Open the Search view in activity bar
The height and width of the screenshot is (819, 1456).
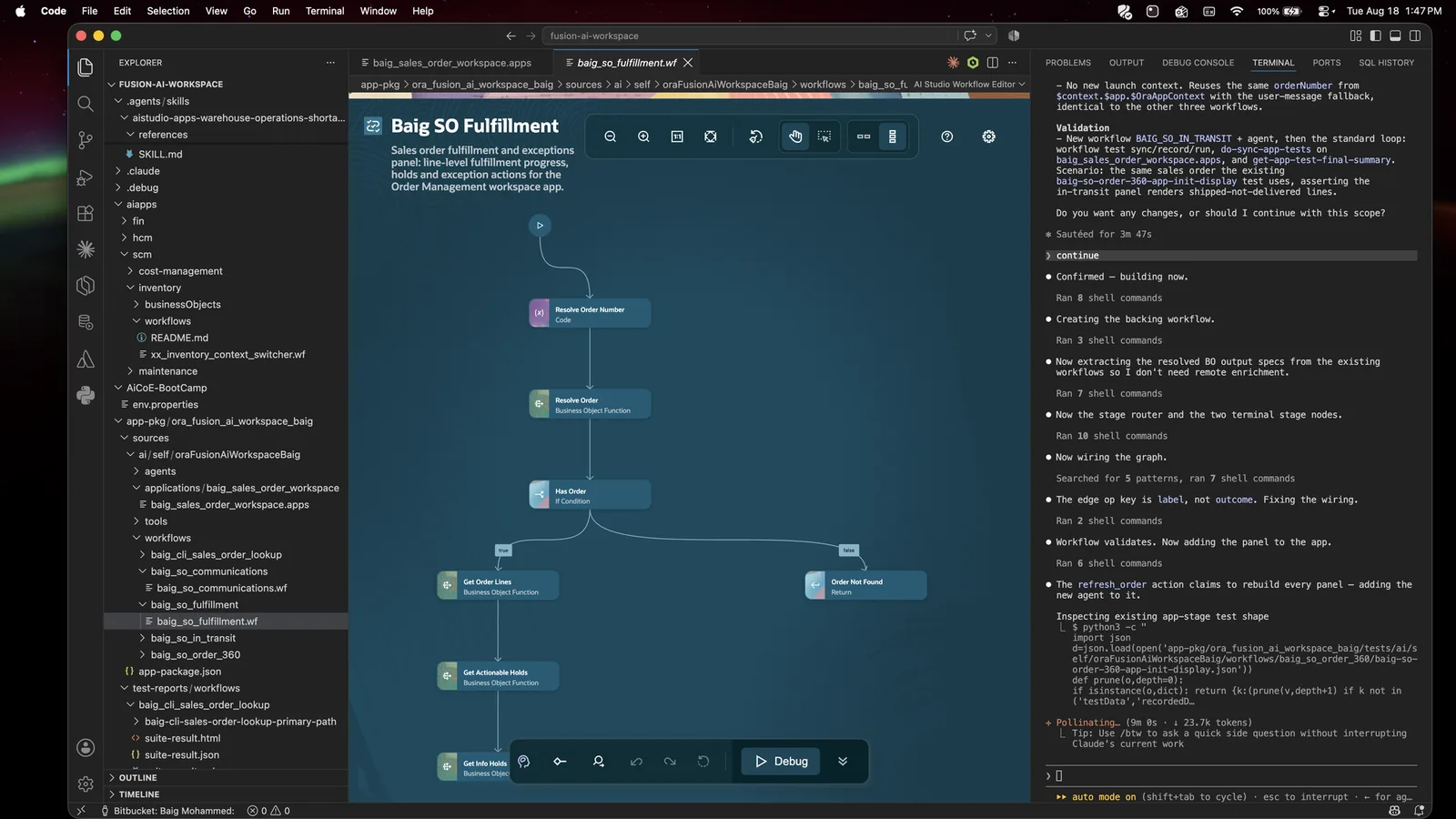coord(86,104)
